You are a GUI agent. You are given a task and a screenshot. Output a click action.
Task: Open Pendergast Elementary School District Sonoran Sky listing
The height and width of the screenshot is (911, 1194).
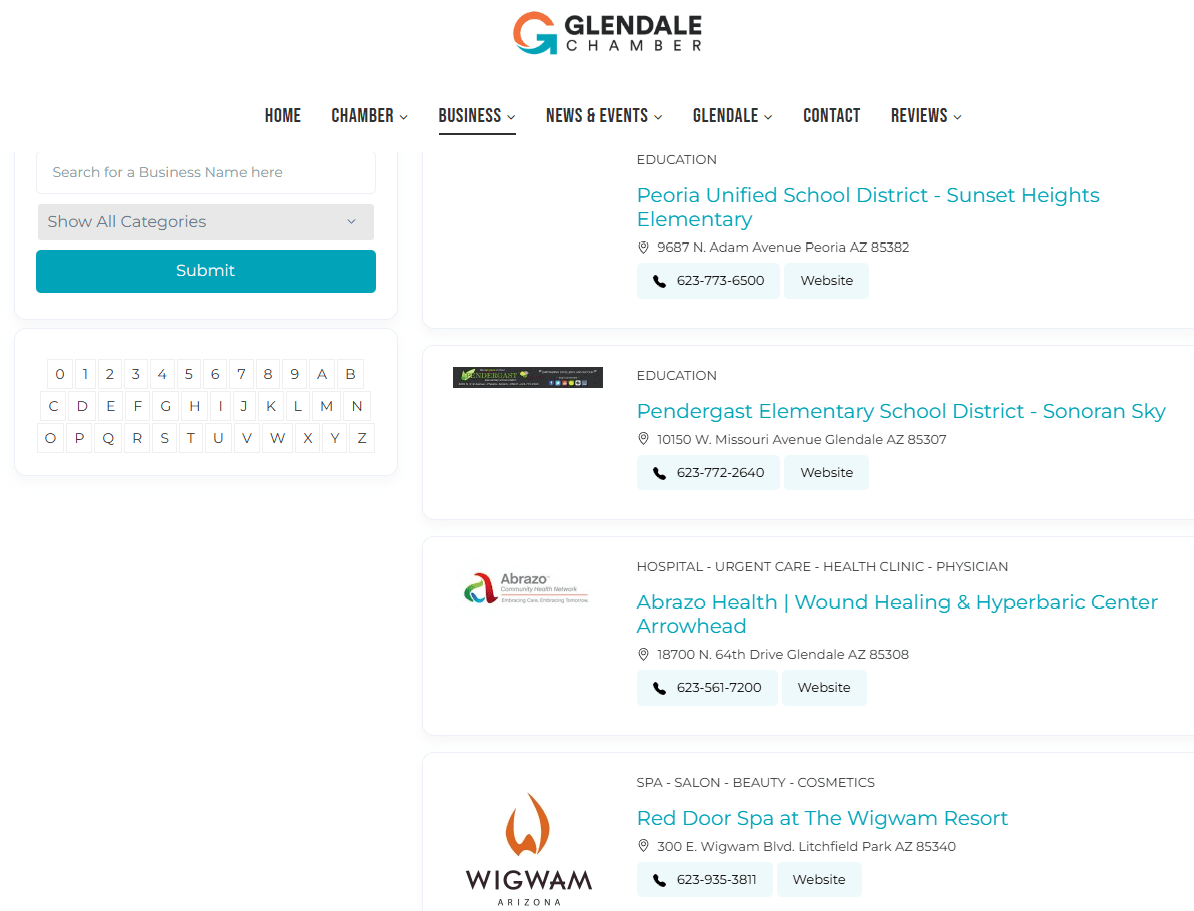coord(901,411)
